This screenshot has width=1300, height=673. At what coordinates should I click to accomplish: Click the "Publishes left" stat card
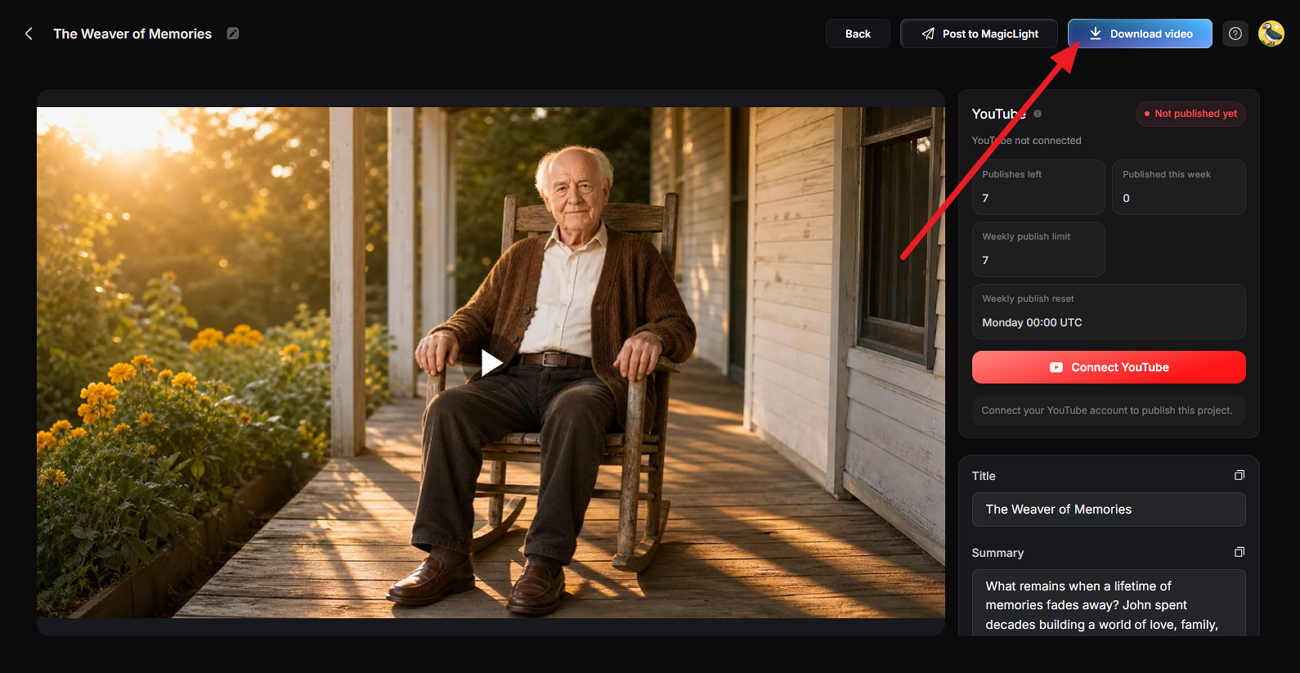tap(1038, 187)
